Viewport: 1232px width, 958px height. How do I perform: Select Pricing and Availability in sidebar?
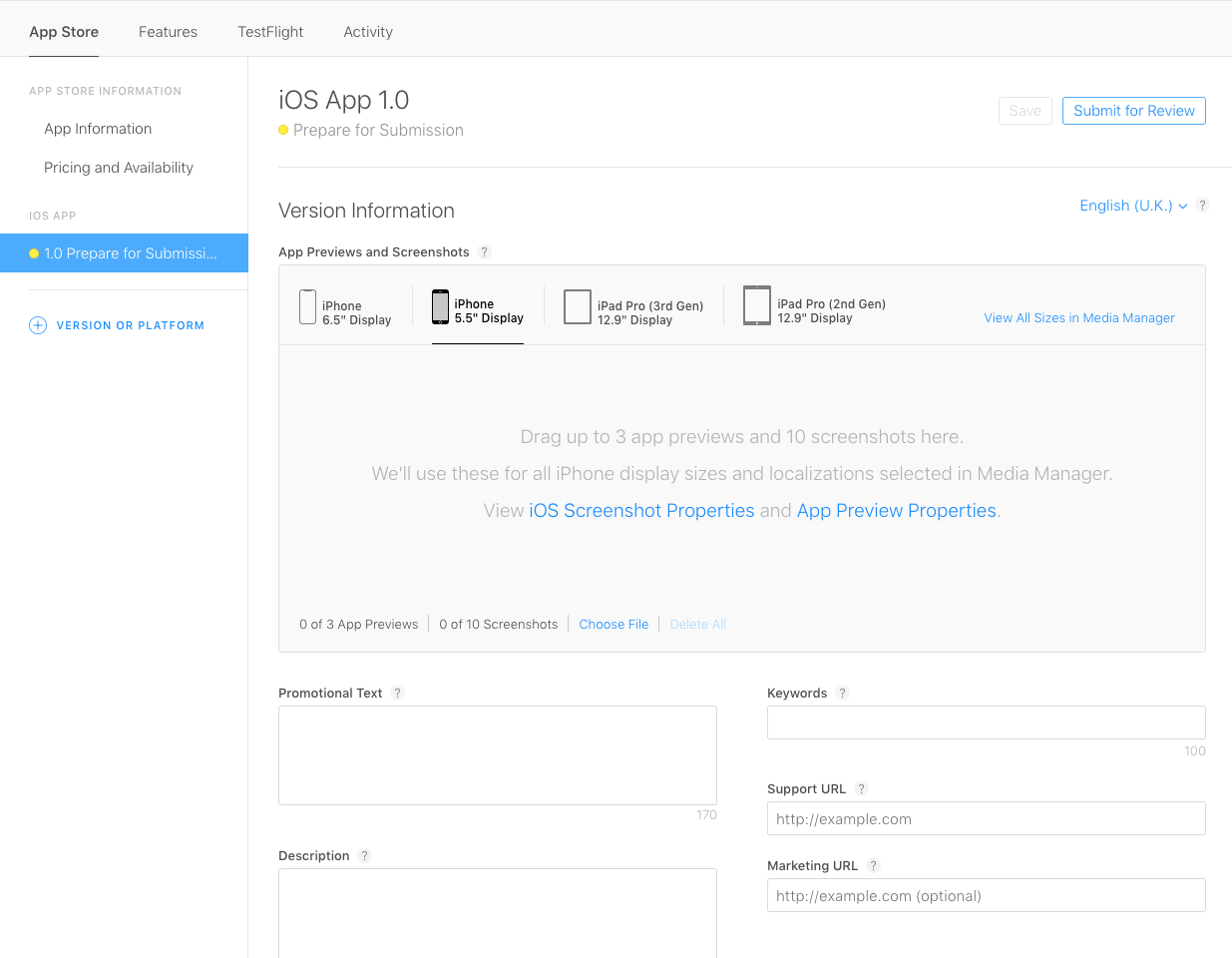click(x=119, y=168)
